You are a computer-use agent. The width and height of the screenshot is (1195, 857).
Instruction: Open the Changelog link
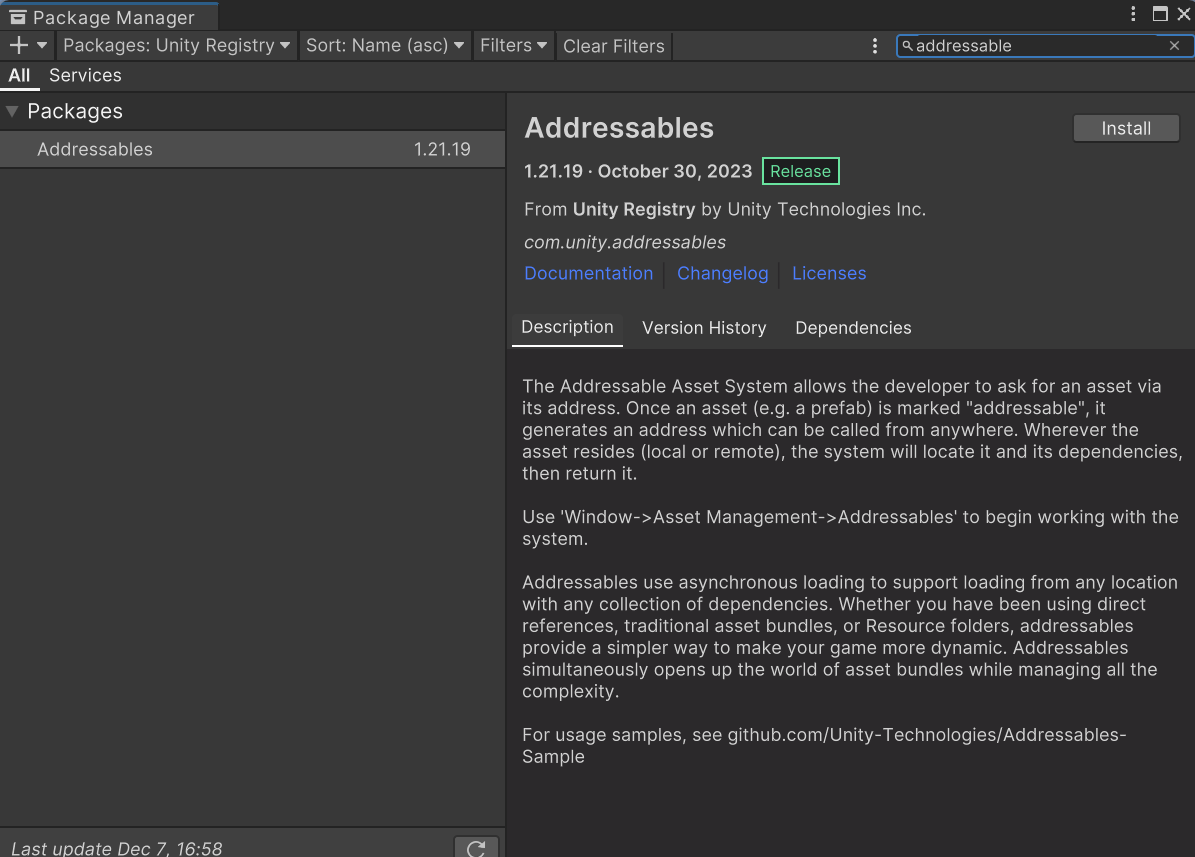tap(722, 274)
